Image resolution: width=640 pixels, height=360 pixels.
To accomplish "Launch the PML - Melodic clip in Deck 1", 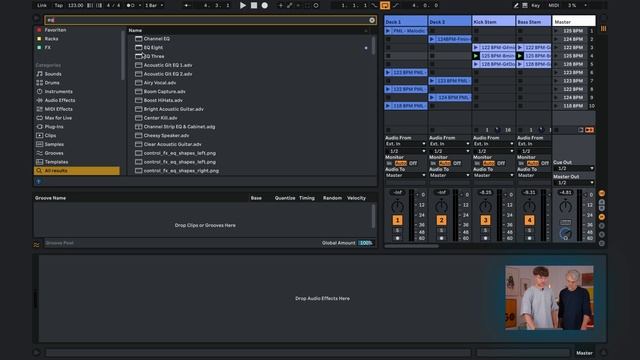I will point(388,31).
